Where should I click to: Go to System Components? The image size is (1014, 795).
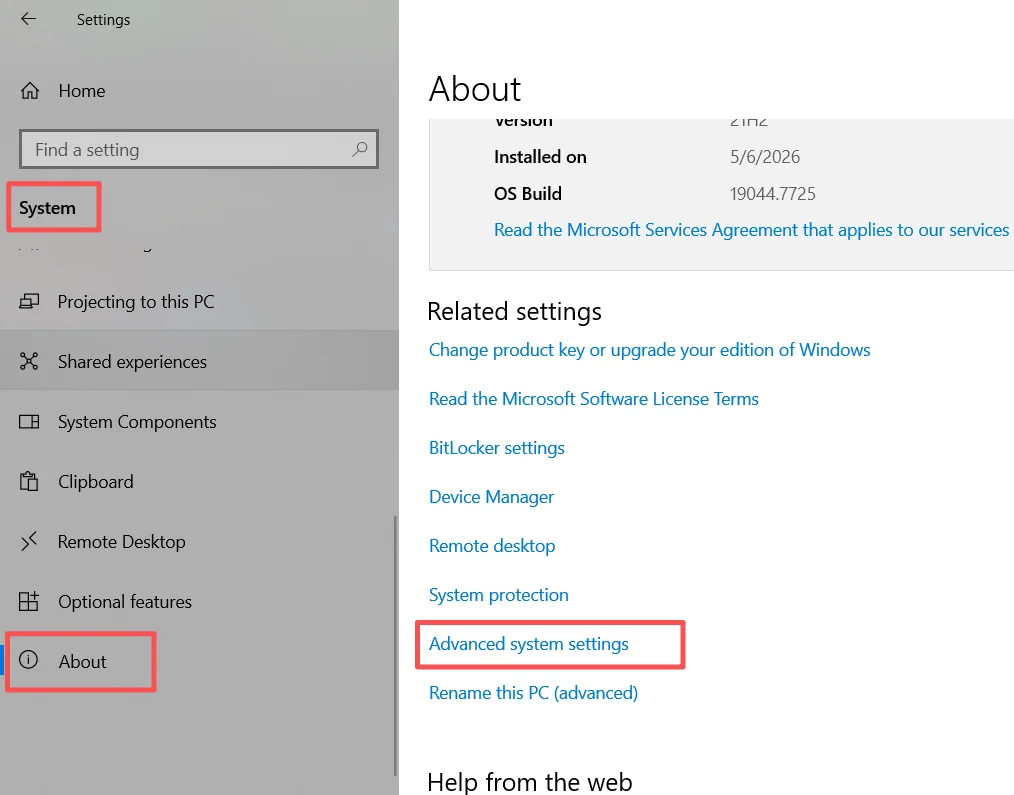199,422
